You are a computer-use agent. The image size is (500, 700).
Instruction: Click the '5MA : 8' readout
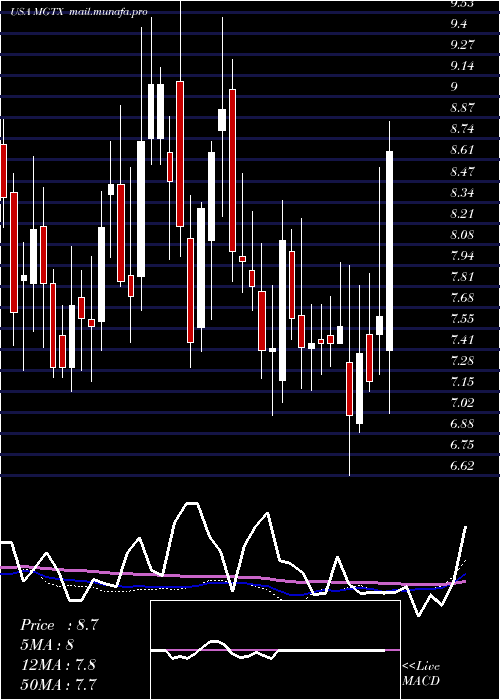(x=47, y=645)
